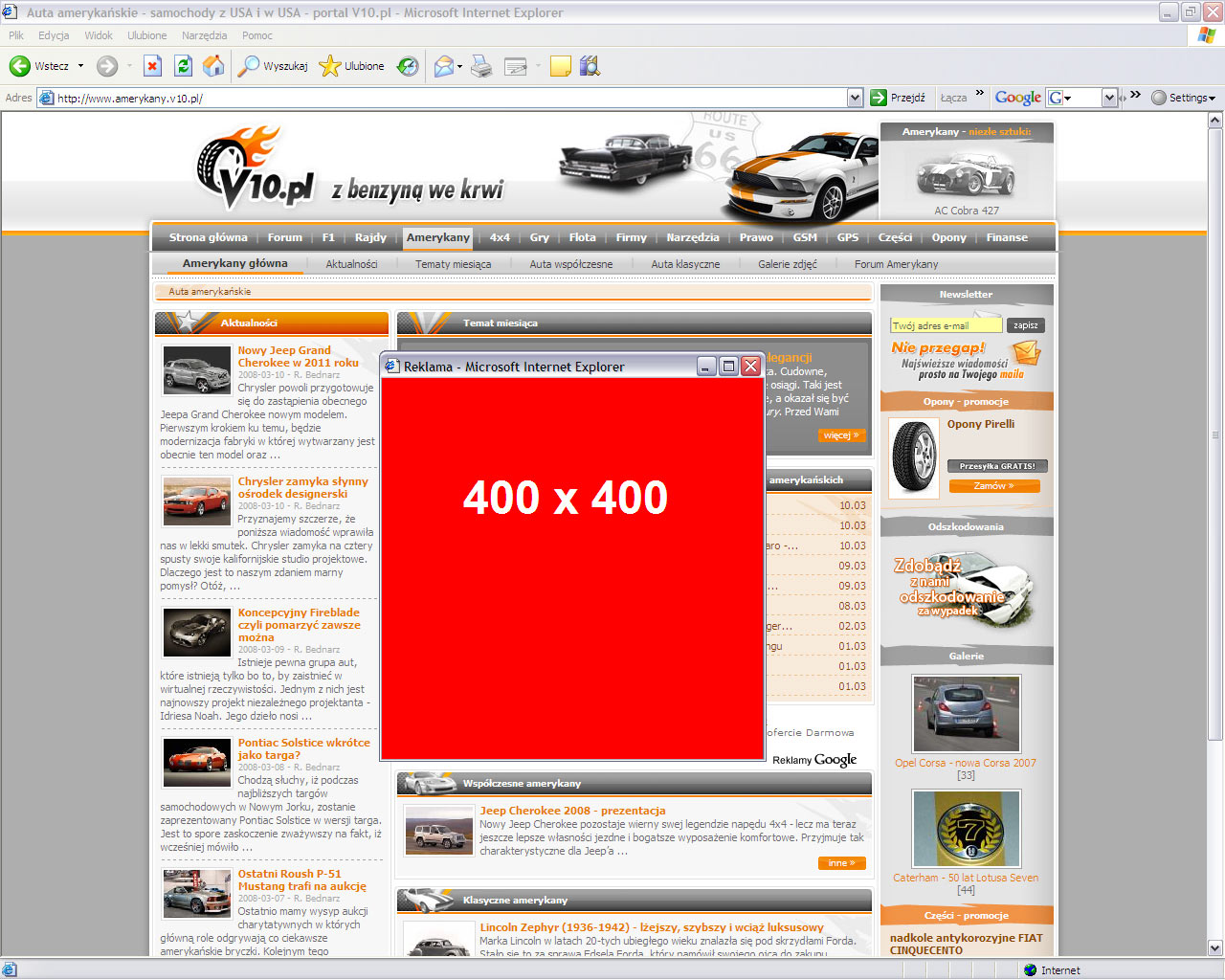Select the Forum item in site navigation
1225x980 pixels.
coord(284,237)
